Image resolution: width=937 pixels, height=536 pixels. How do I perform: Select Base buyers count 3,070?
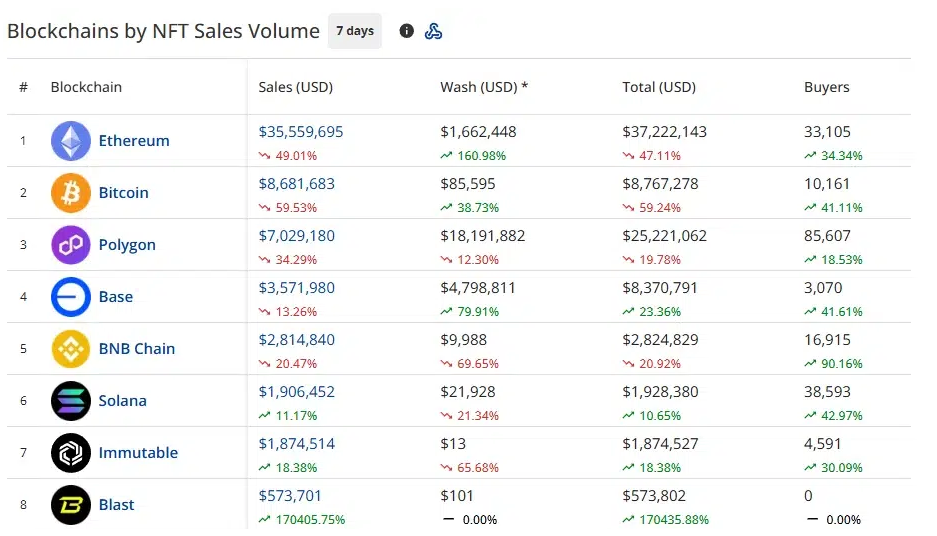pyautogui.click(x=823, y=288)
